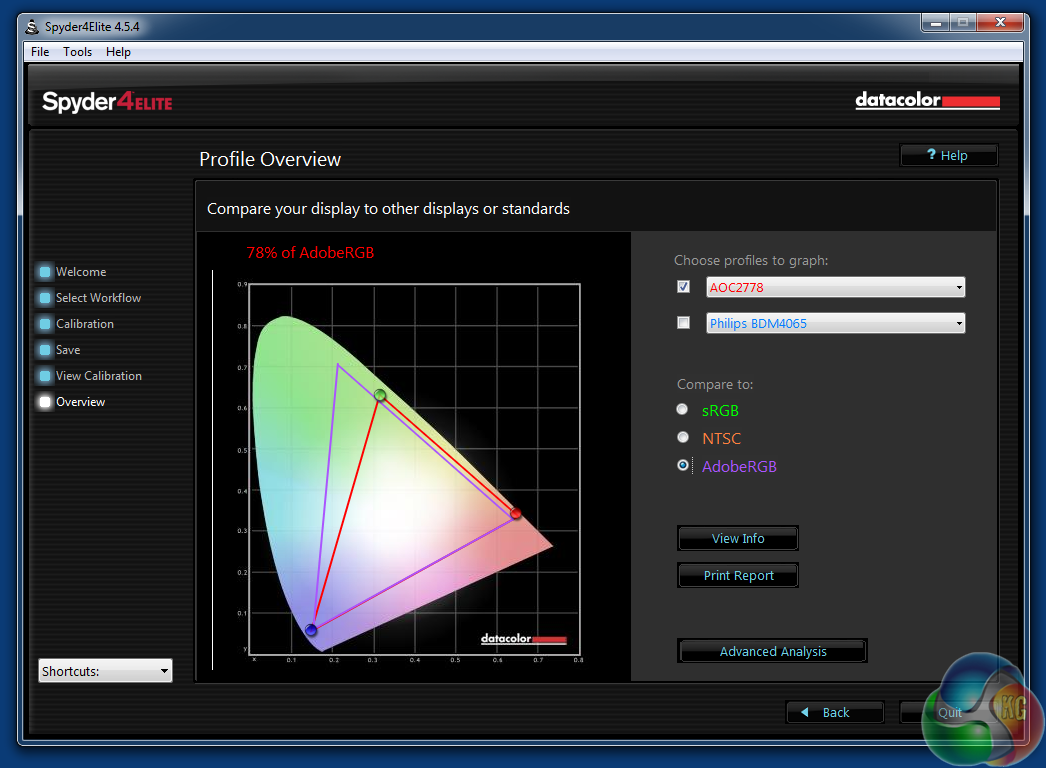Image resolution: width=1046 pixels, height=768 pixels.
Task: Click the View Calibration step icon
Action: [x=44, y=376]
